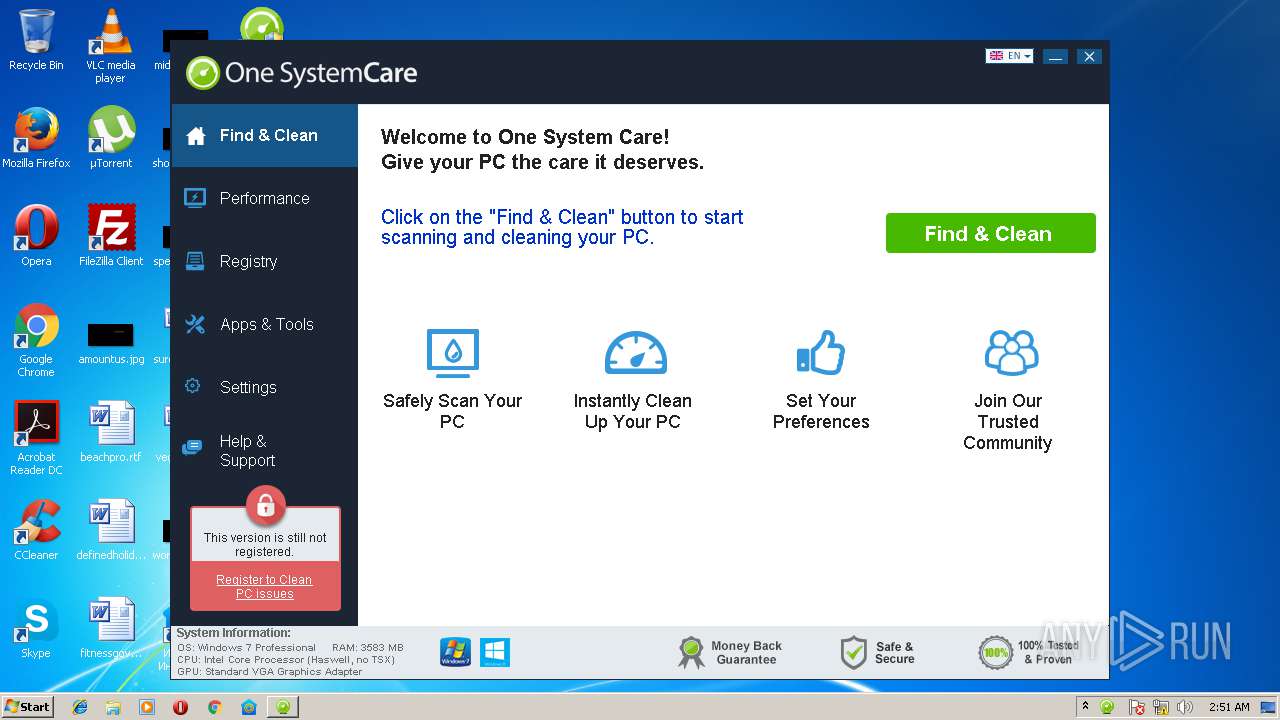Screen dimensions: 1280x720
Task: Select the Recycle Bin desktop icon
Action: click(x=36, y=40)
